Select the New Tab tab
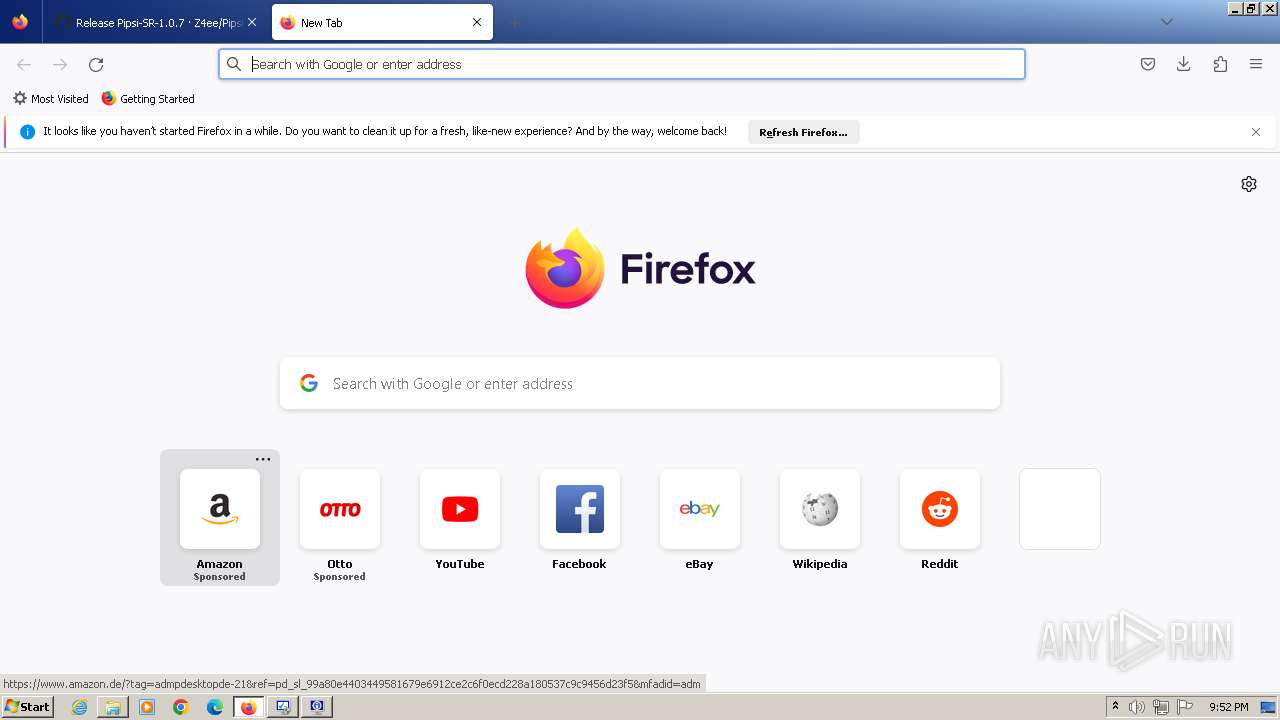 382,22
